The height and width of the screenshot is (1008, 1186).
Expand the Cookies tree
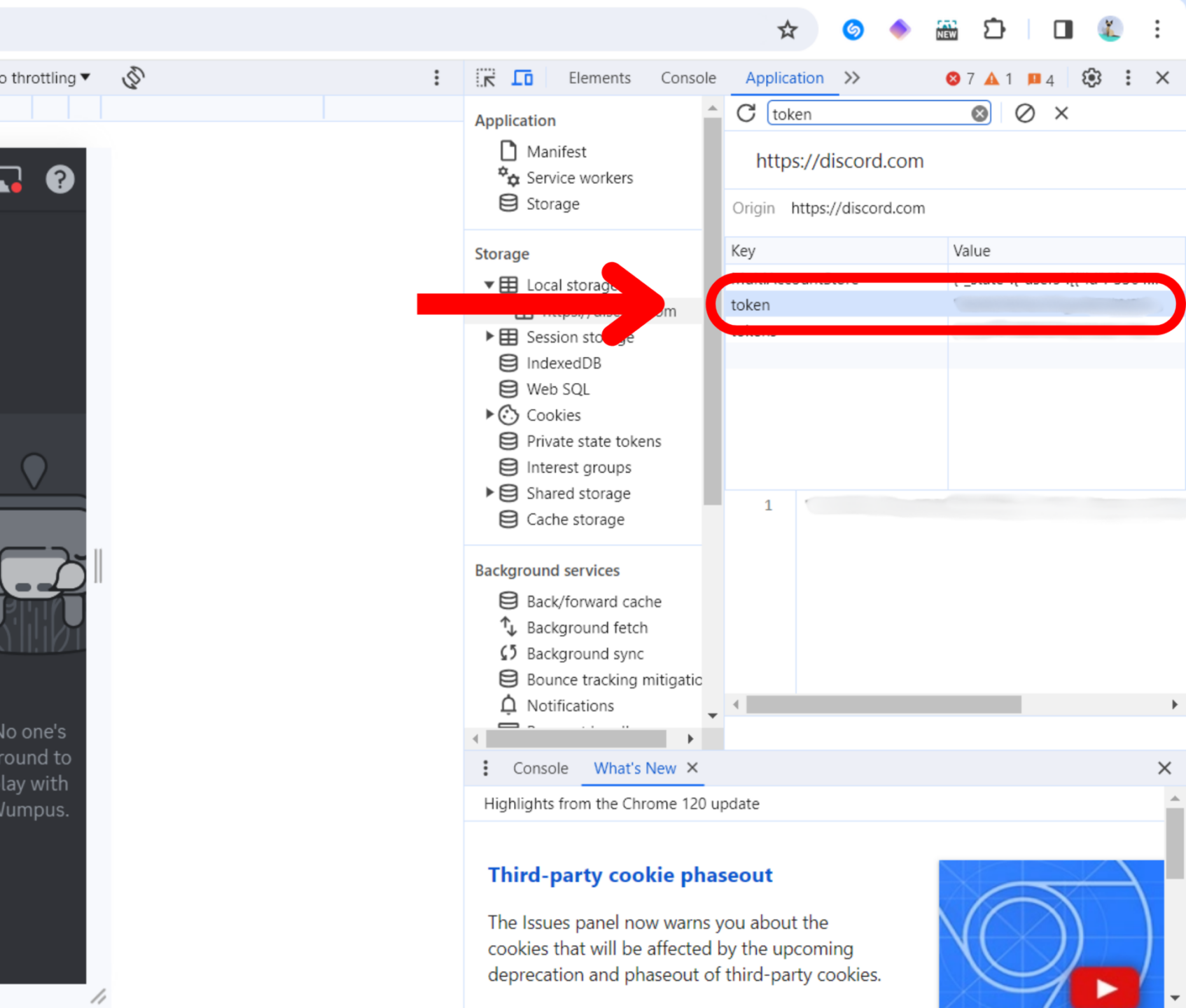(x=489, y=414)
